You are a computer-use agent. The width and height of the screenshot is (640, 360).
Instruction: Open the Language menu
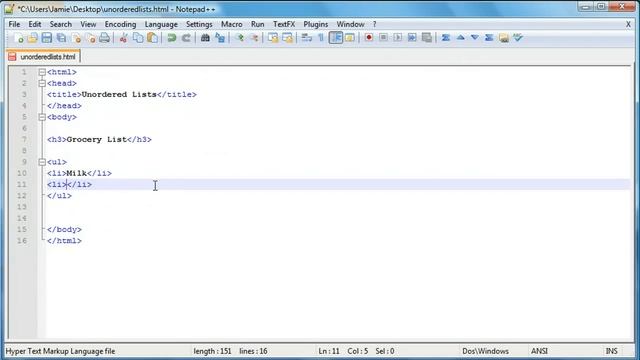pos(161,24)
